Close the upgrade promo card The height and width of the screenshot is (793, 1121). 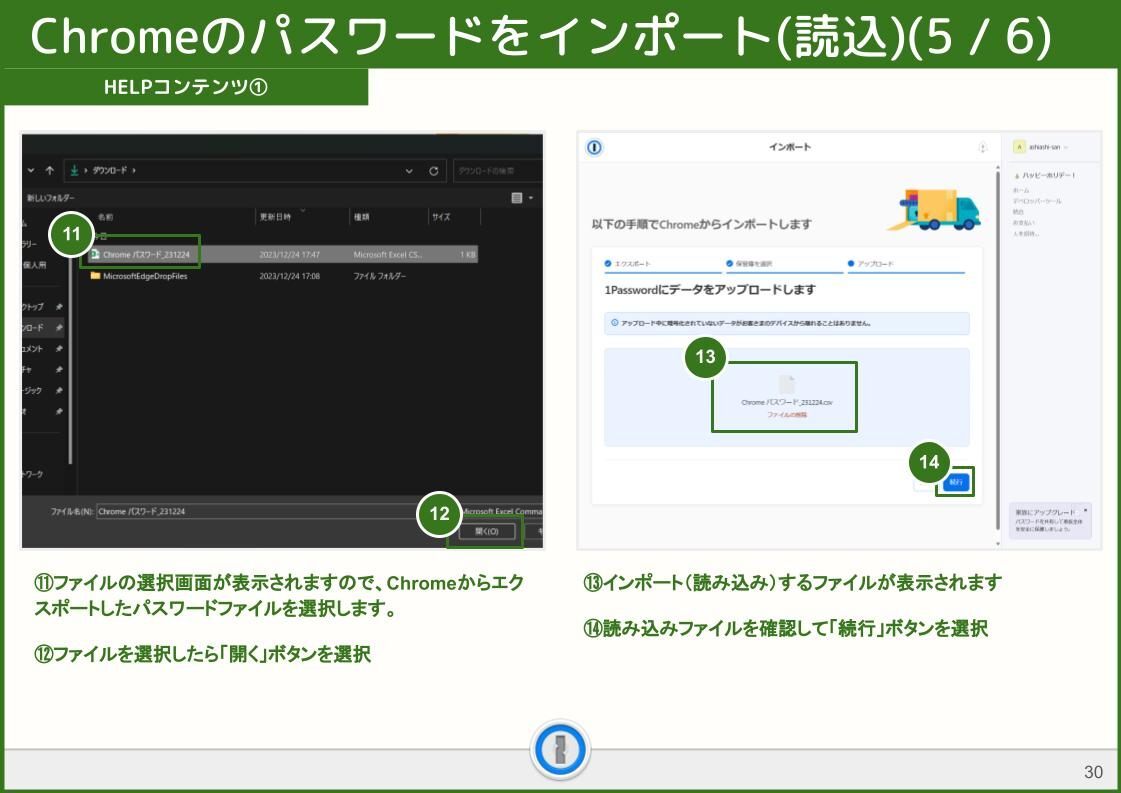pyautogui.click(x=1086, y=511)
